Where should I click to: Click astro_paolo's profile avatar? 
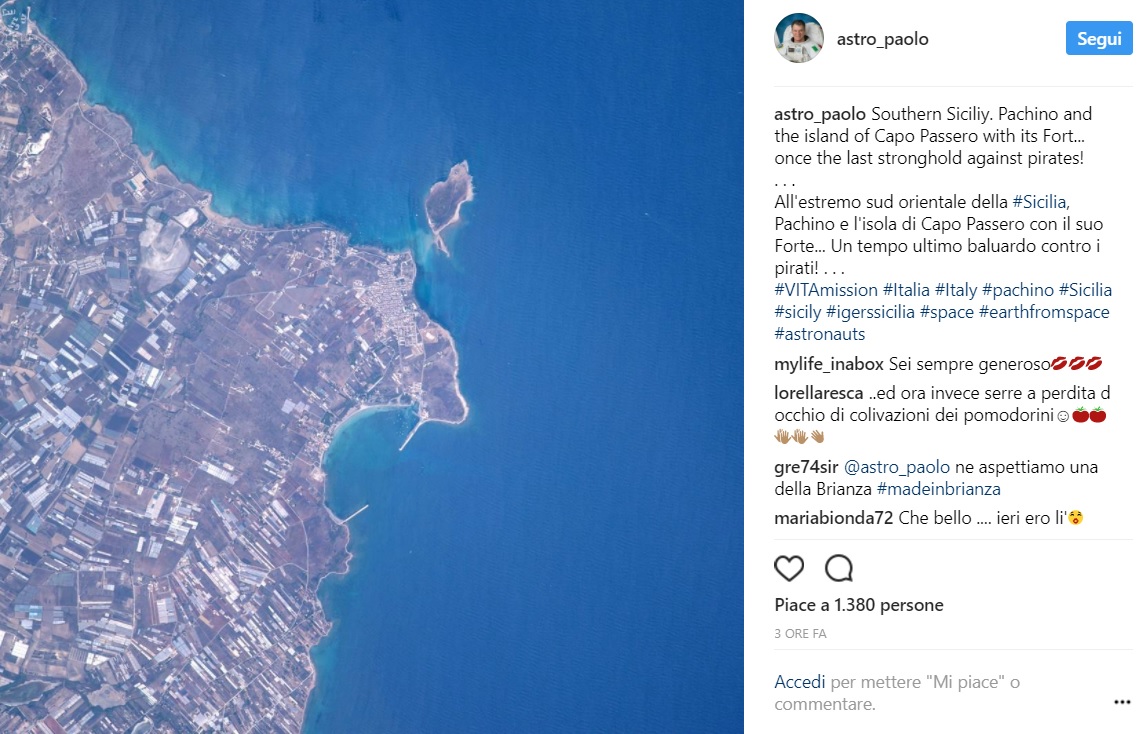click(x=799, y=39)
